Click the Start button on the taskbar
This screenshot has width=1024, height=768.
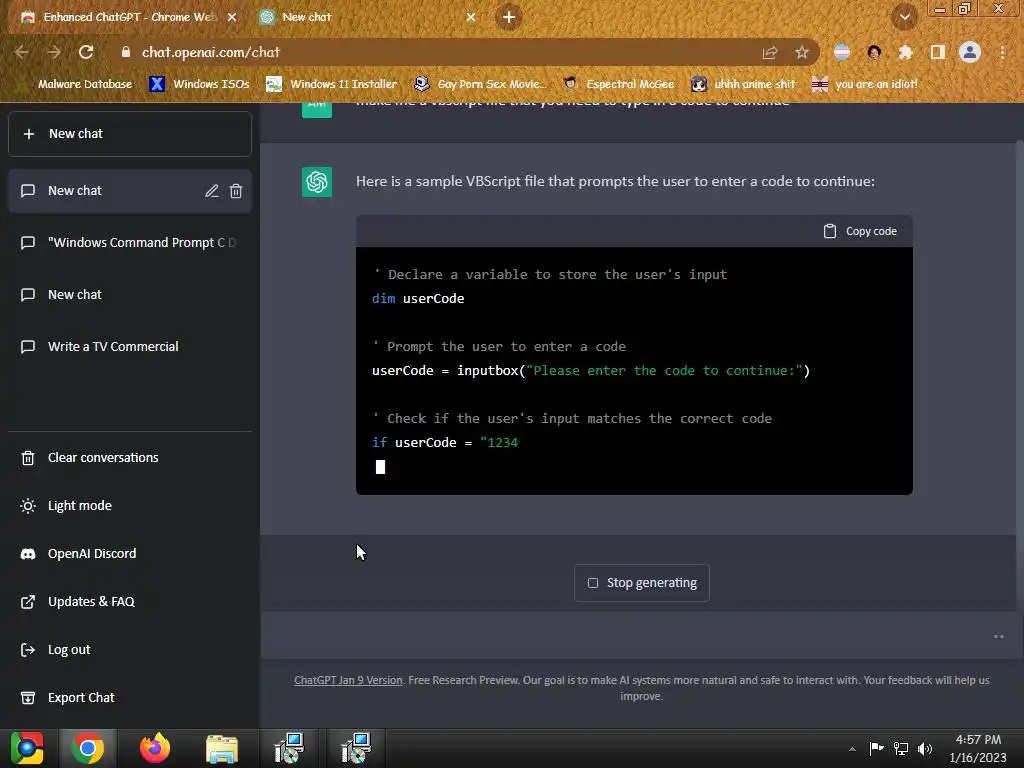[x=27, y=748]
